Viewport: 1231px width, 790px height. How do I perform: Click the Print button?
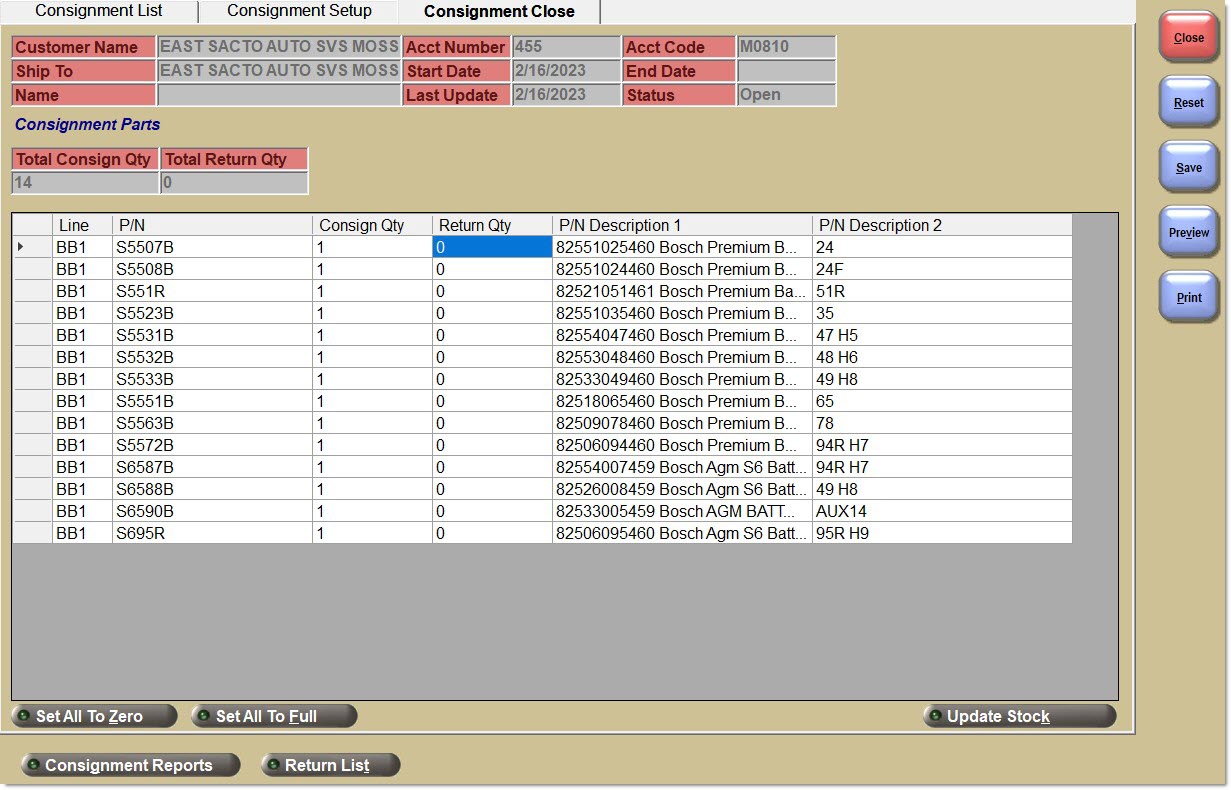(1188, 298)
